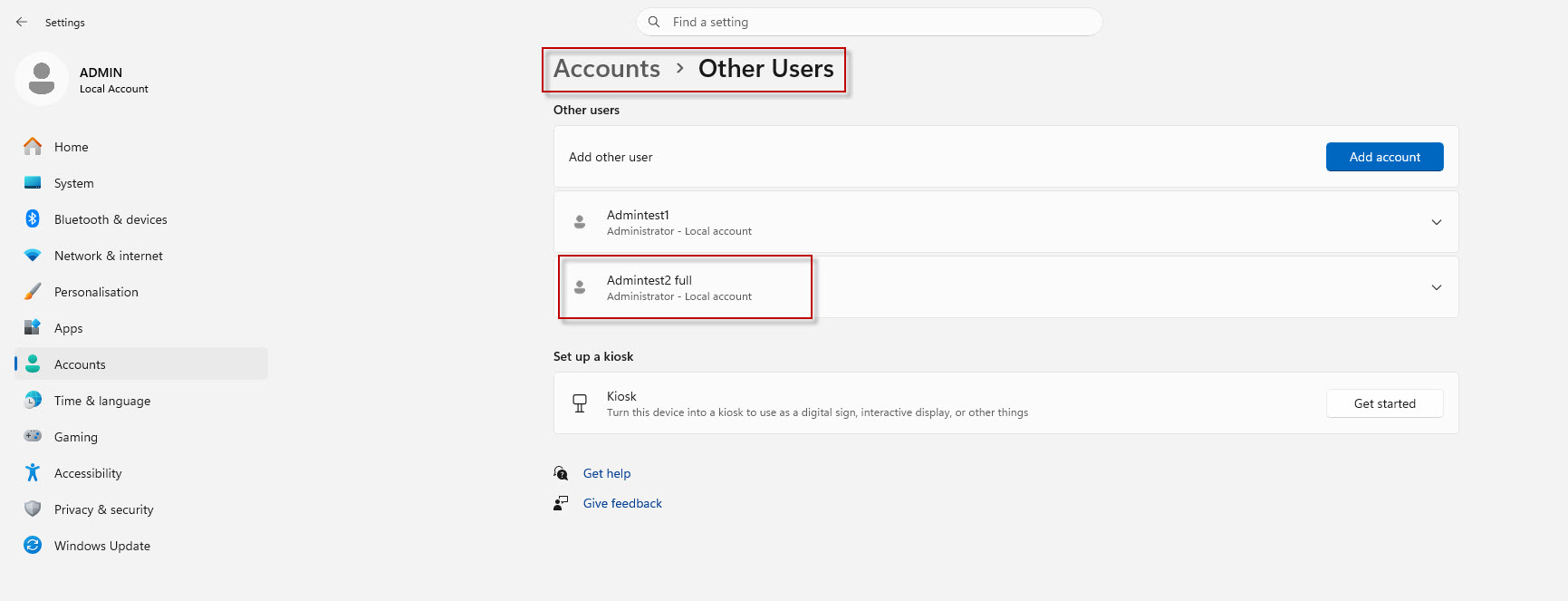
Task: Click the search magnifier icon
Action: 654,22
